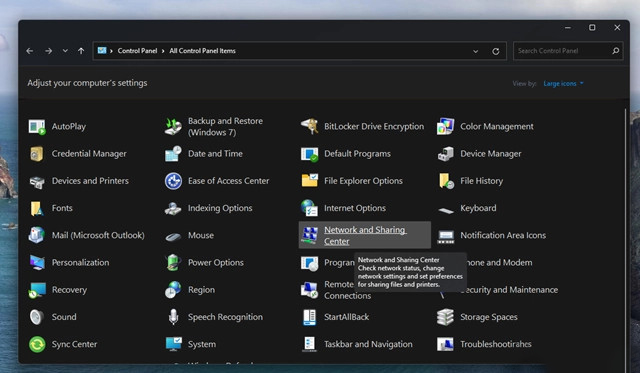Open the Default Programs icon

(x=309, y=154)
